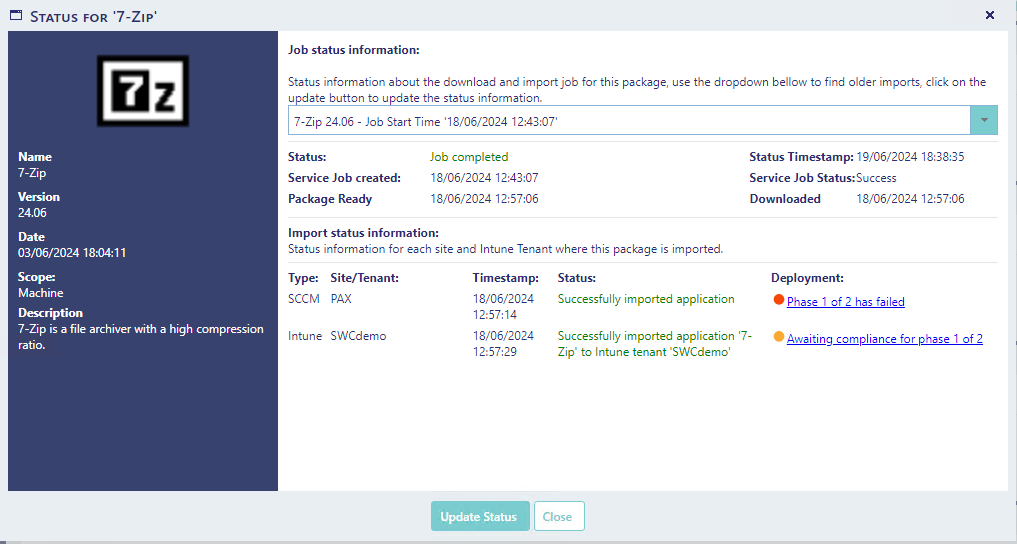Open the 'Phase 1 of 2 has failed' link

(x=846, y=302)
